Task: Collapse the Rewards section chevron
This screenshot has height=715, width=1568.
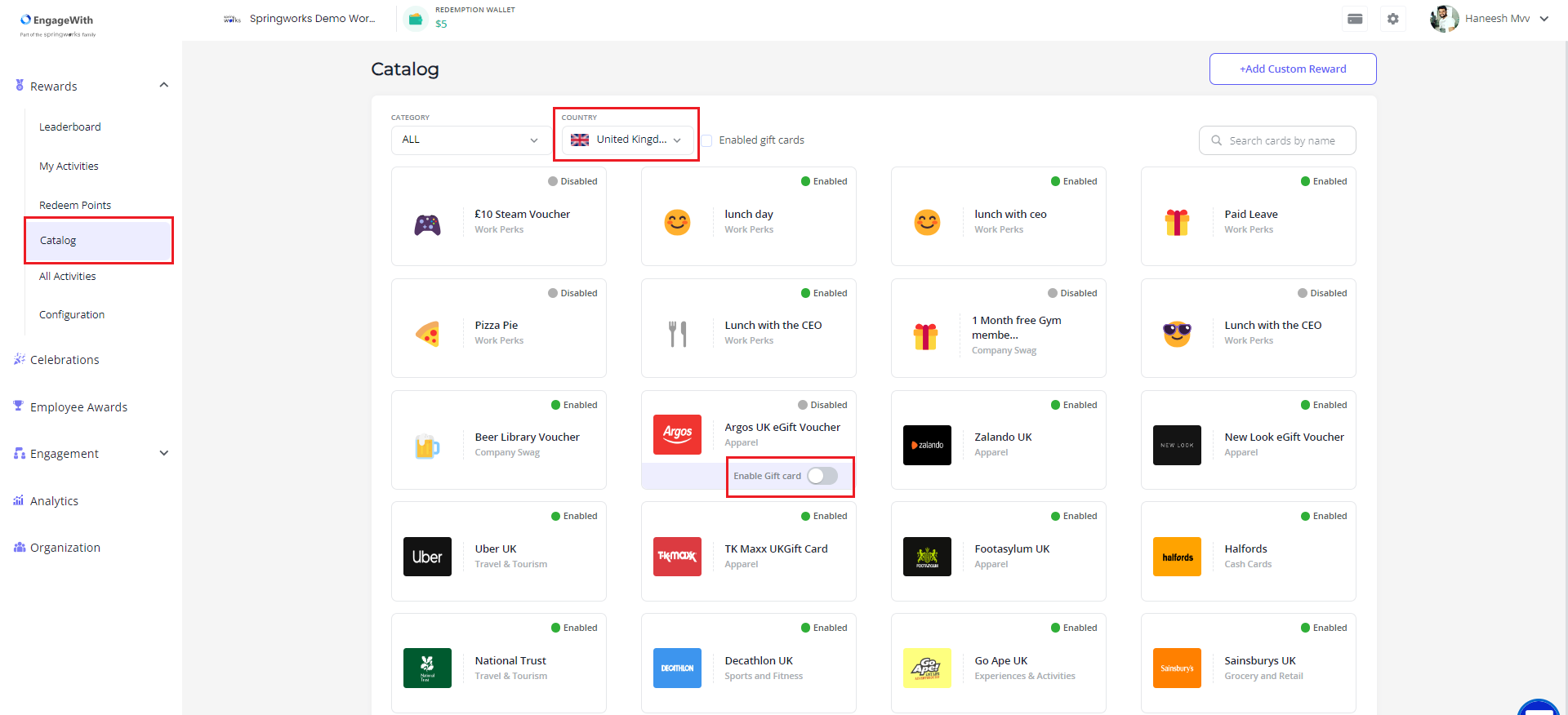Action: 164,85
